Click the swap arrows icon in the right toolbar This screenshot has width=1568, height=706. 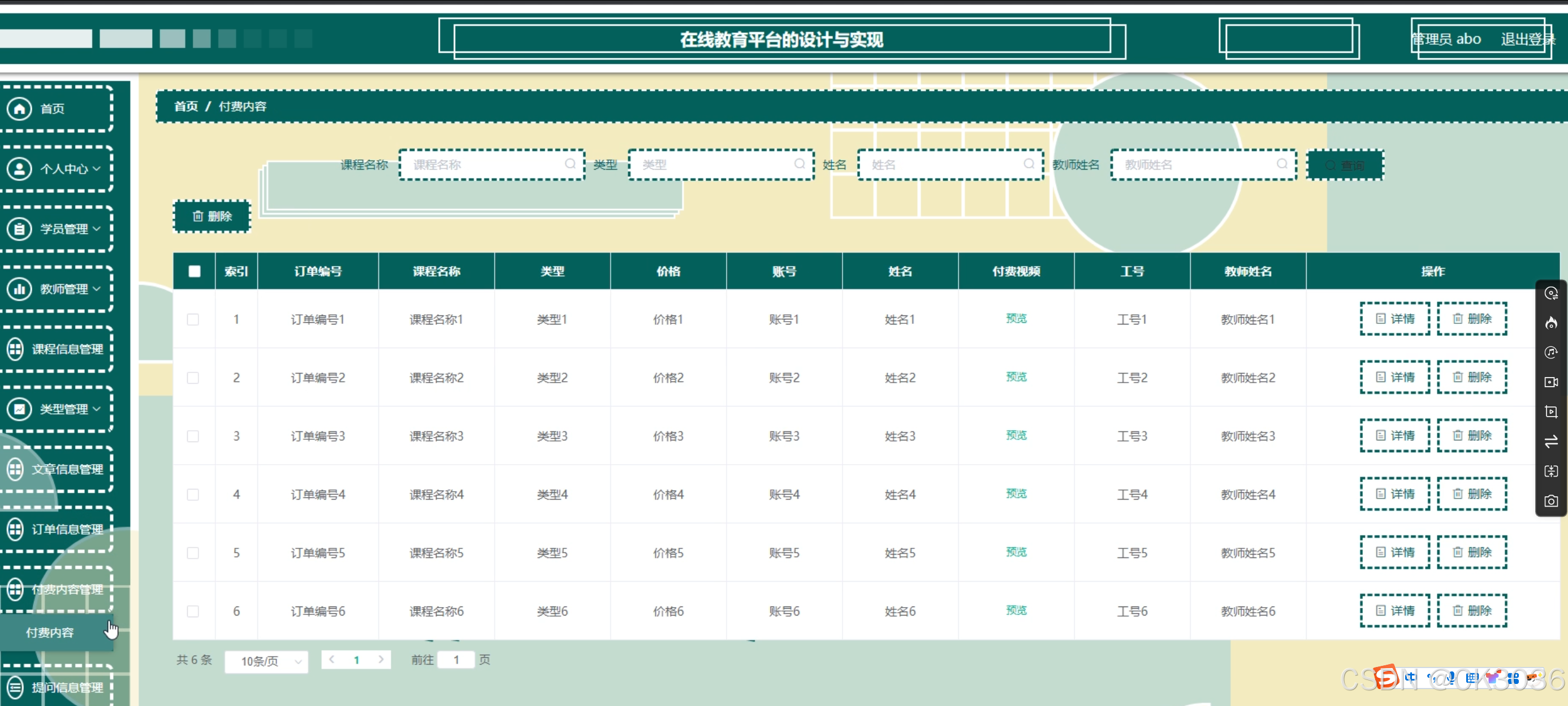click(1551, 441)
